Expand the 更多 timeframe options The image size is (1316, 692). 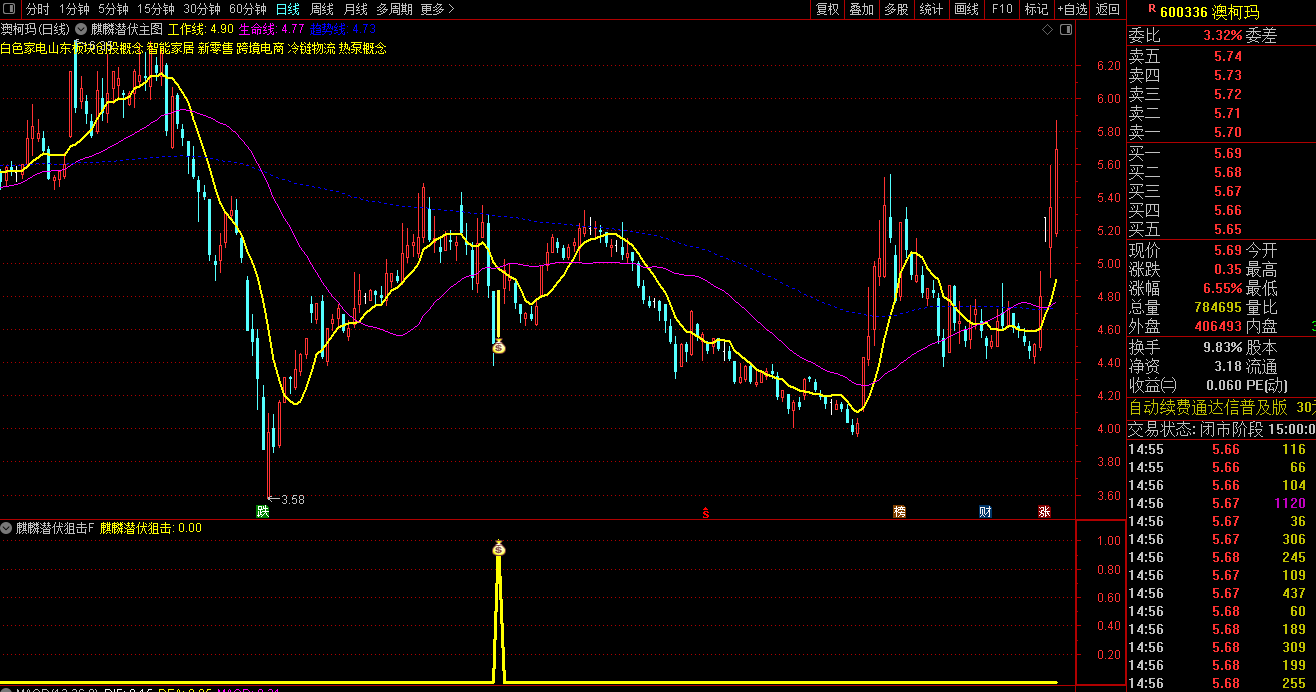(437, 9)
